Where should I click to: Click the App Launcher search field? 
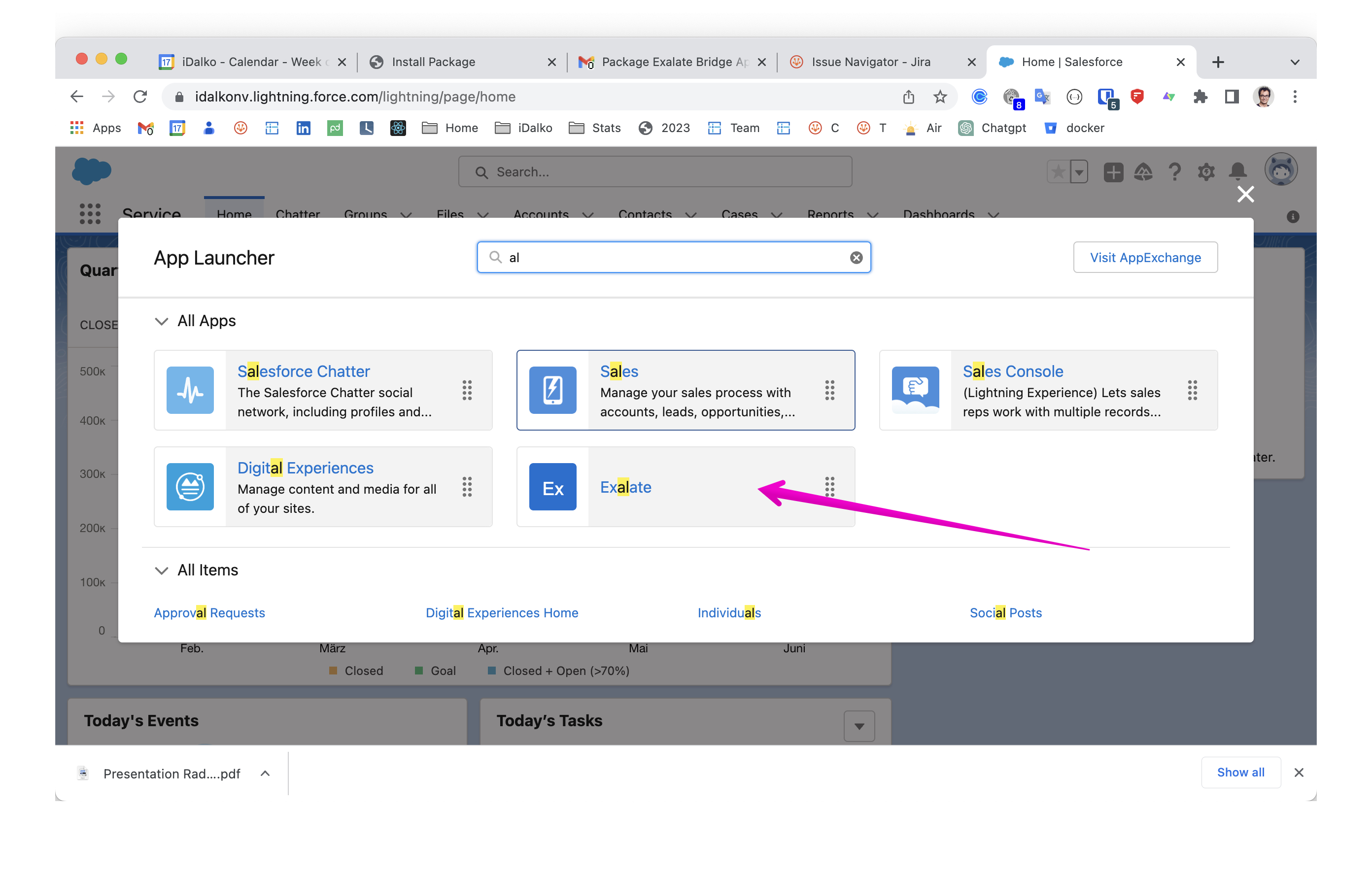click(672, 258)
